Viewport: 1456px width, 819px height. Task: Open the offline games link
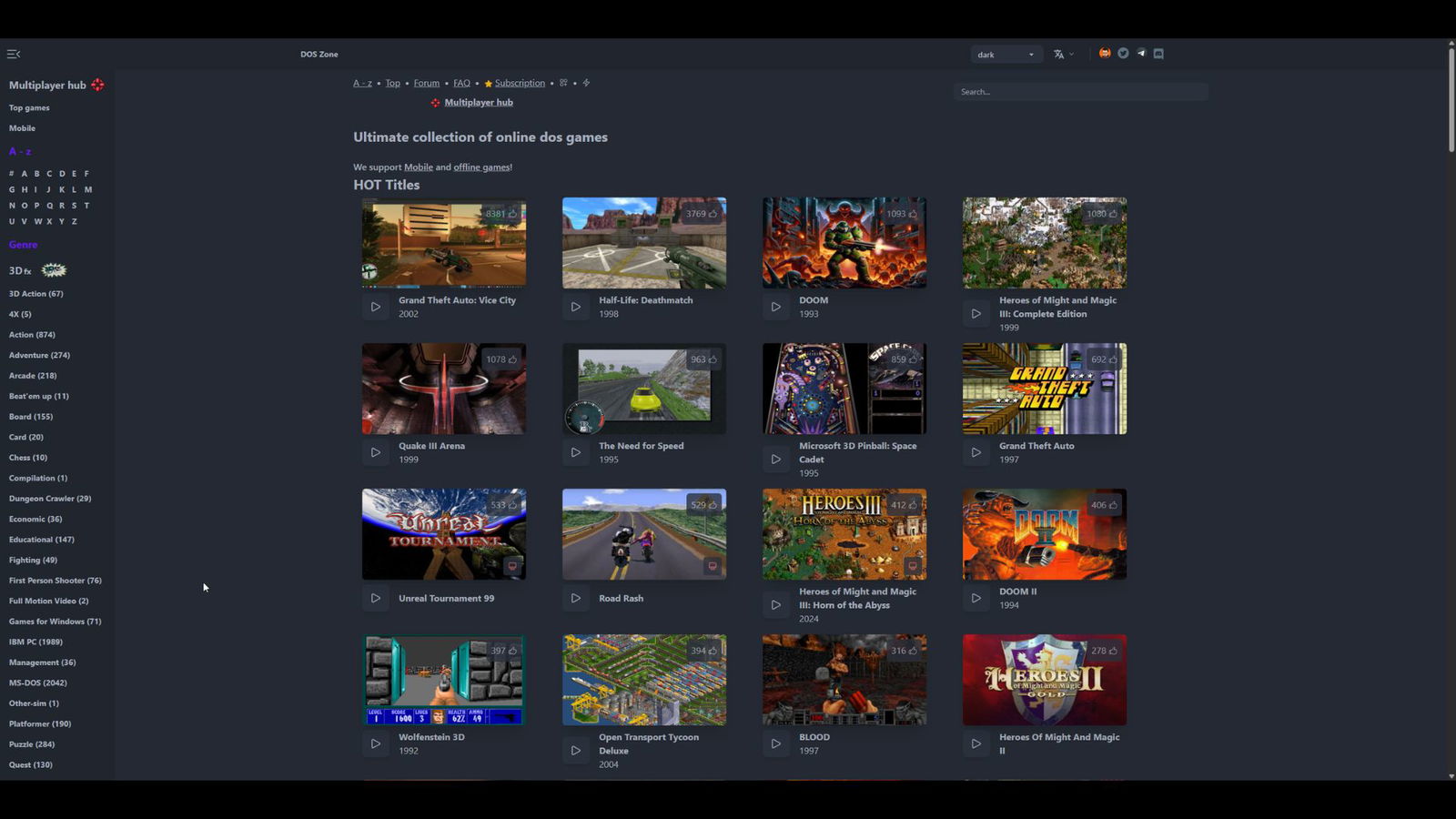coord(481,167)
